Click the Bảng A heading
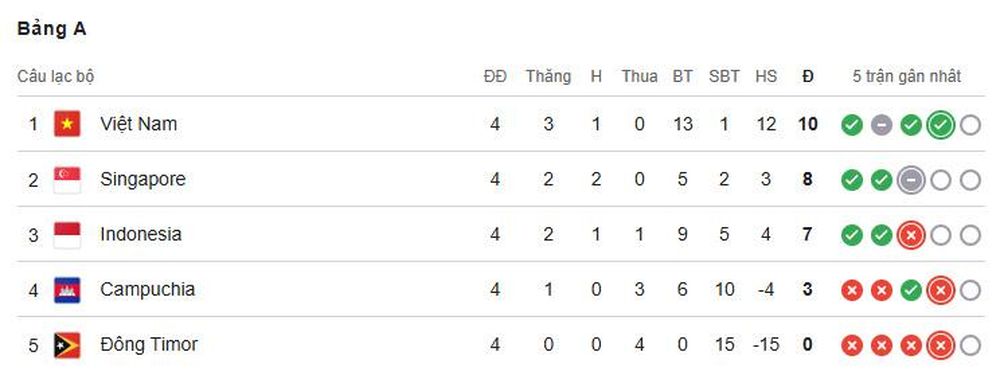1000x383 pixels. (52, 29)
